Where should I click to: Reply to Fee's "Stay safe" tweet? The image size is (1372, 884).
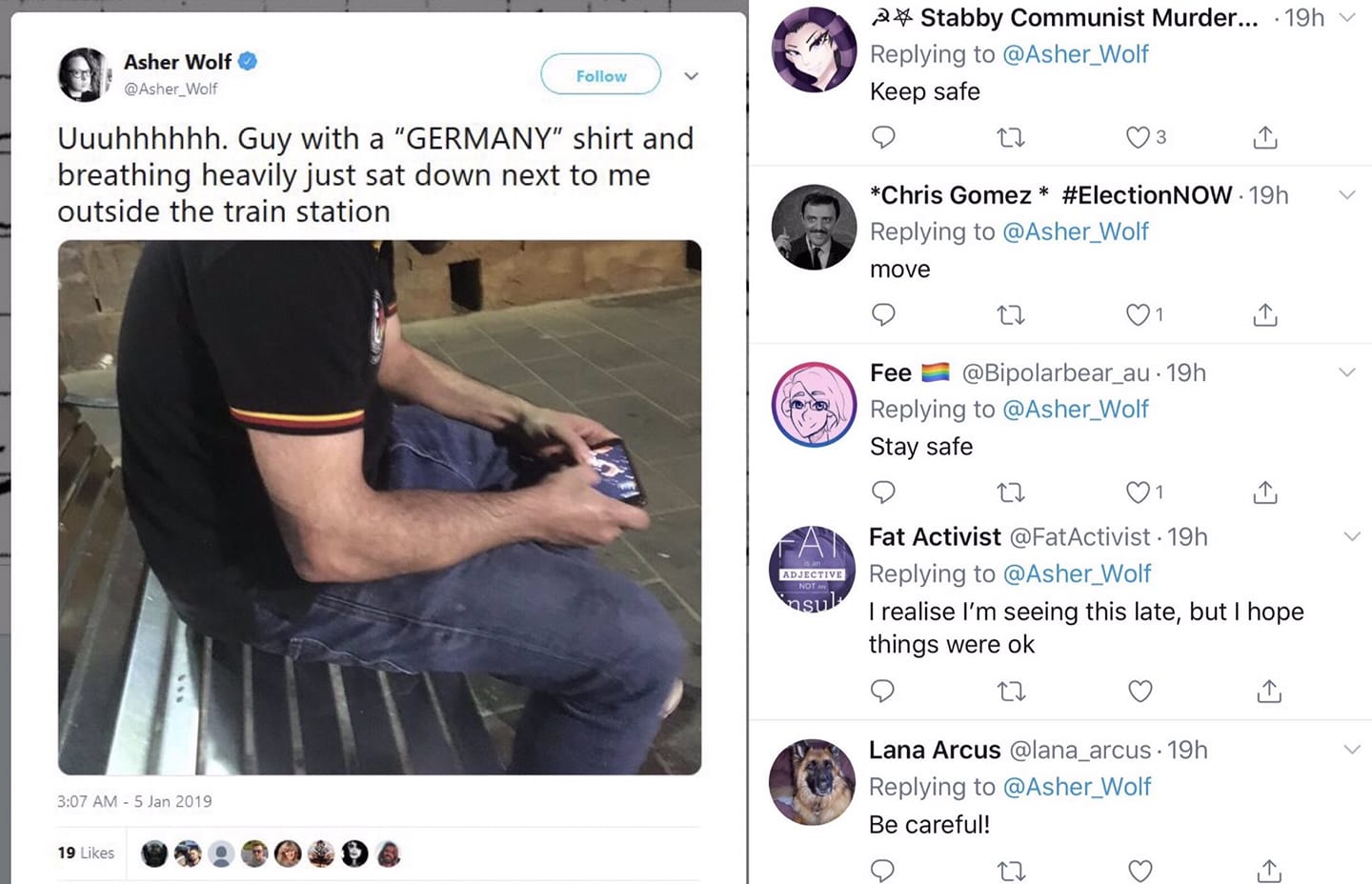coord(883,492)
